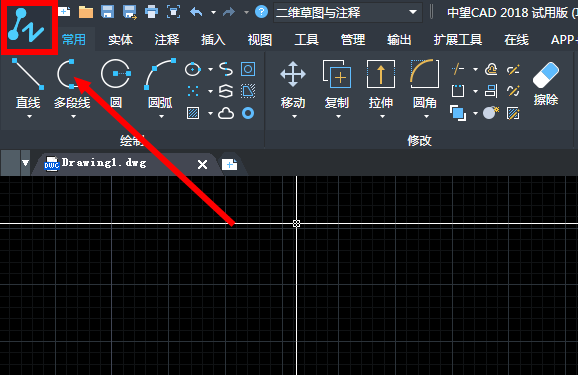578x375 pixels.
Task: Switch to the 常用 ribbon tab
Action: pyautogui.click(x=74, y=39)
